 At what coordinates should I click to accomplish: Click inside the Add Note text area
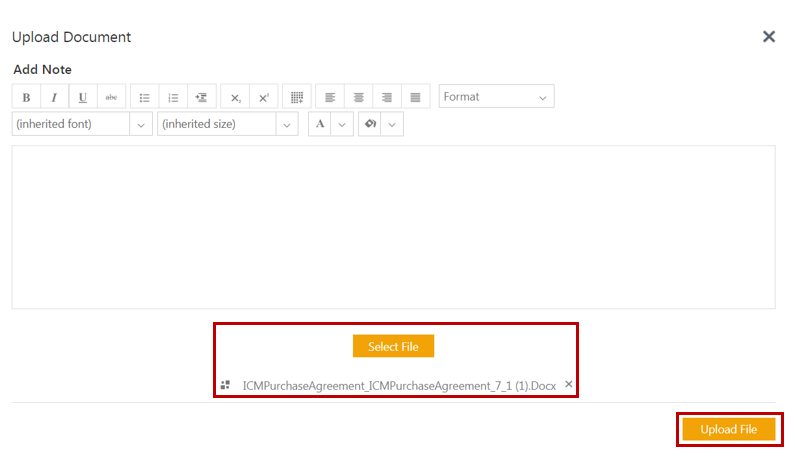(x=393, y=227)
